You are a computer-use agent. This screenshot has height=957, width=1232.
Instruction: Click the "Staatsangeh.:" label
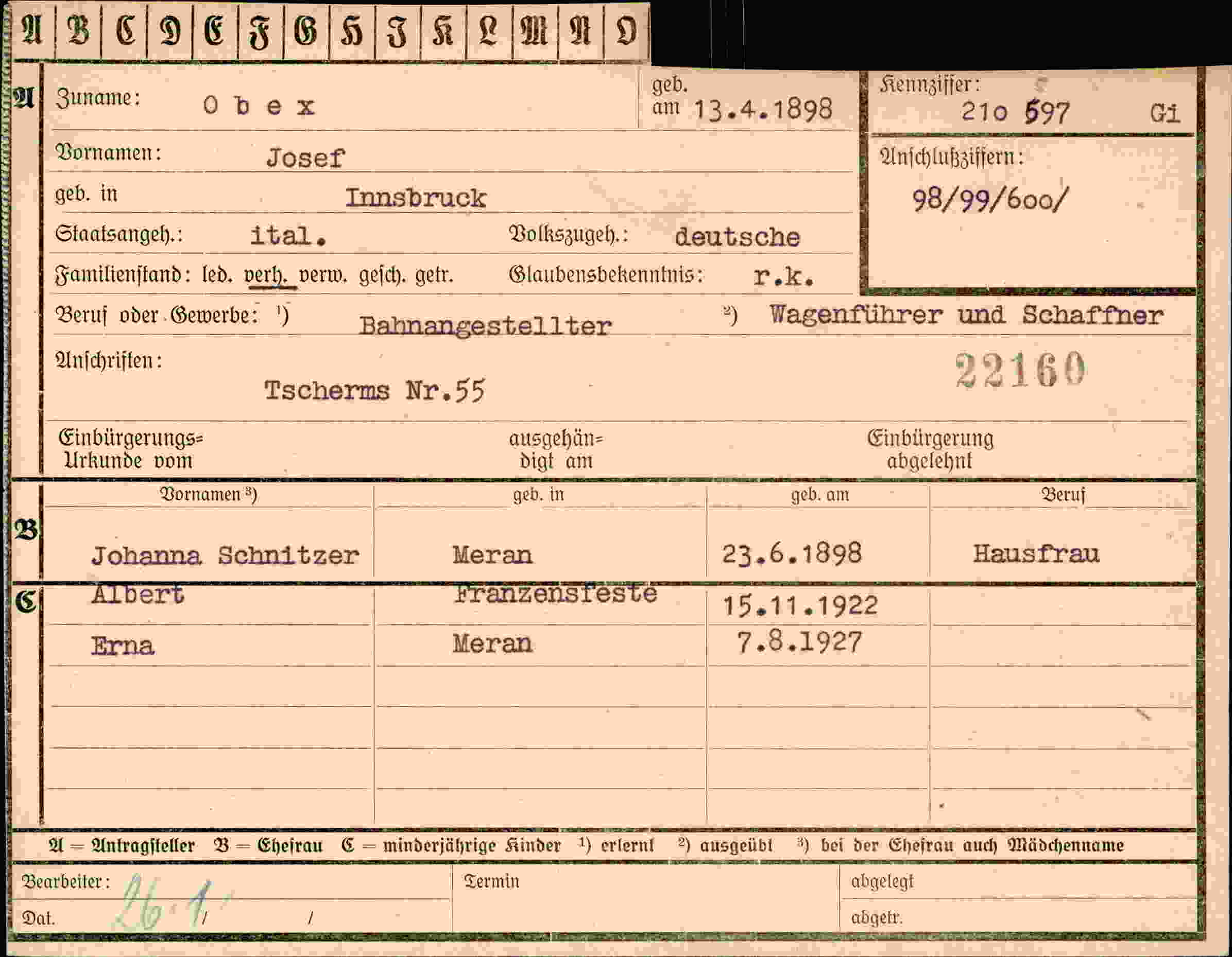click(x=118, y=234)
